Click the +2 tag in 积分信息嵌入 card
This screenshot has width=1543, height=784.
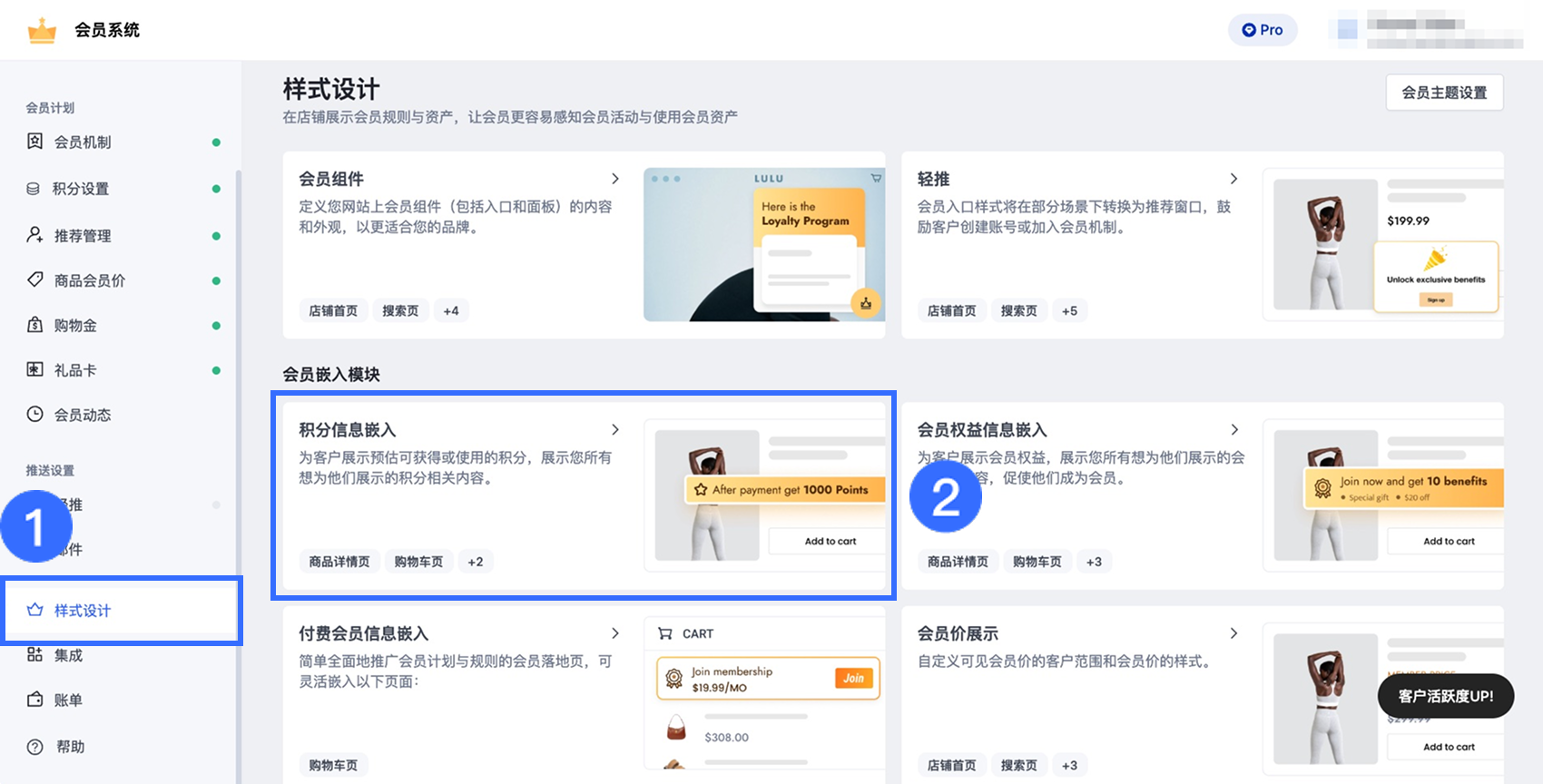coord(476,562)
